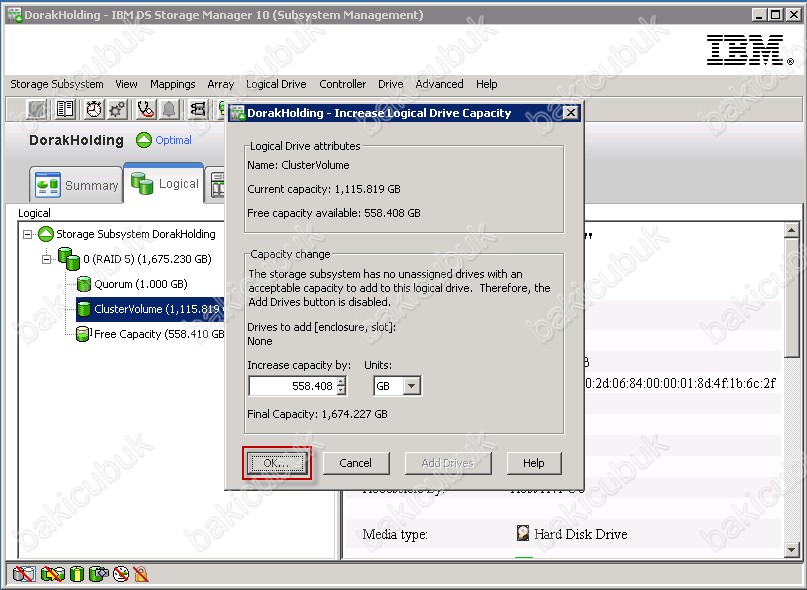Close the Increase Logical Drive Capacity dialog
Screen dimensions: 807x590
tap(571, 113)
